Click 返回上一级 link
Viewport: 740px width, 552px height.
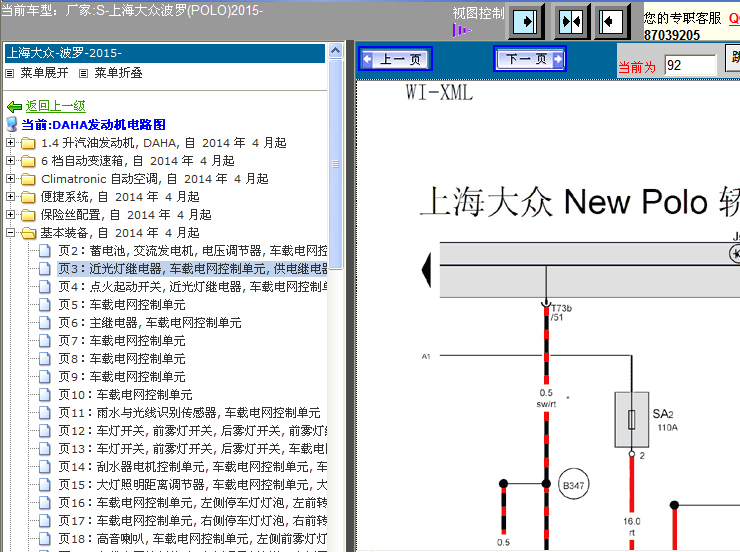pyautogui.click(x=56, y=106)
